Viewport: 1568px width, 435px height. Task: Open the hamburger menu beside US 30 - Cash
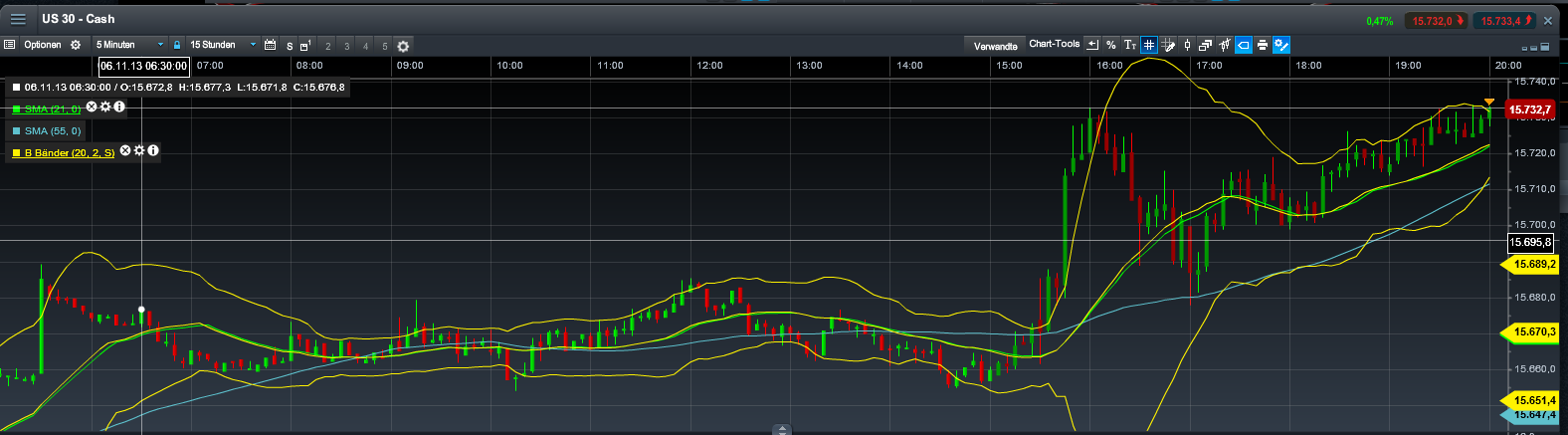coord(18,19)
